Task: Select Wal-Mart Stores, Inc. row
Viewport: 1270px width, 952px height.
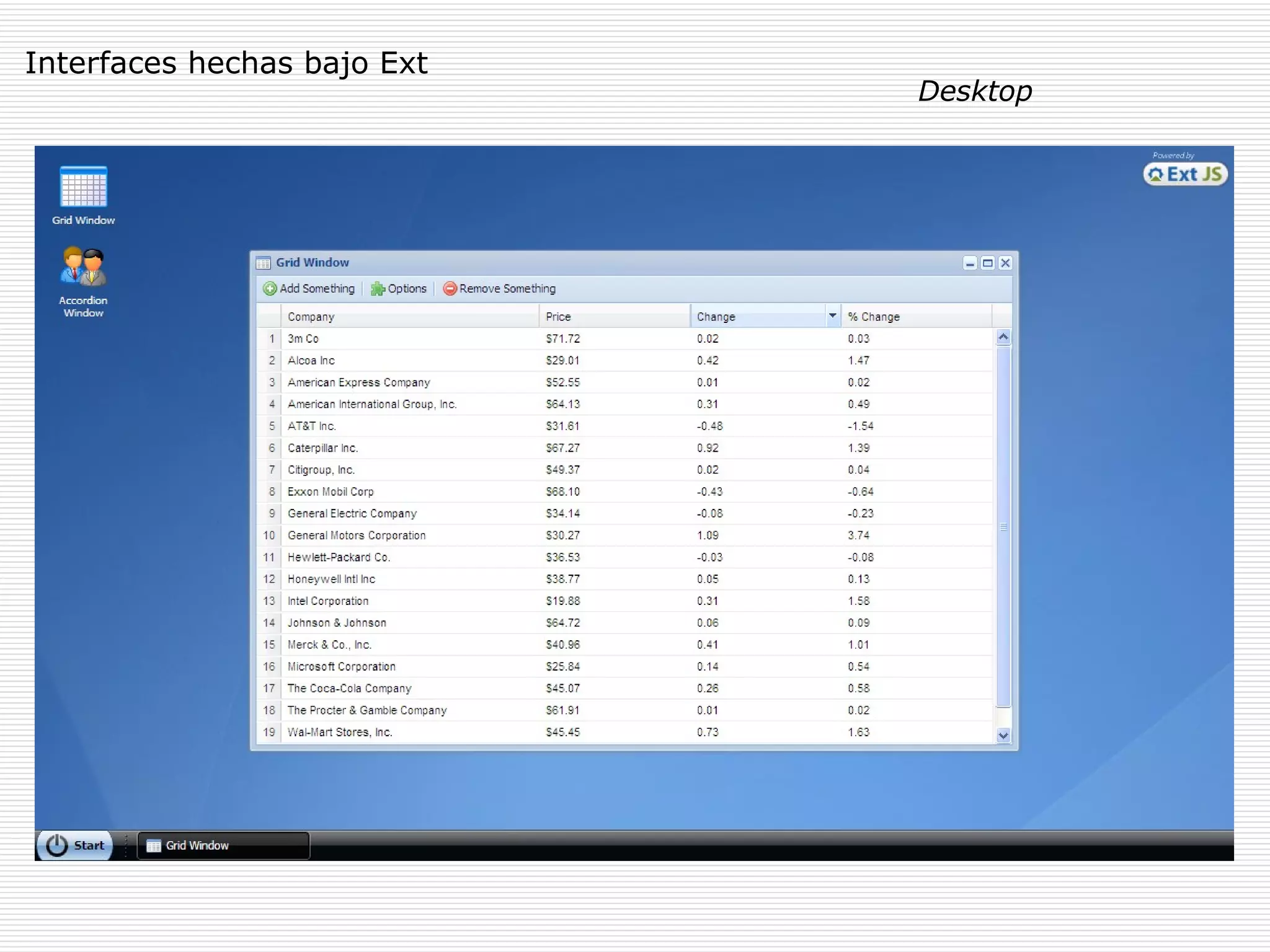Action: coord(624,732)
